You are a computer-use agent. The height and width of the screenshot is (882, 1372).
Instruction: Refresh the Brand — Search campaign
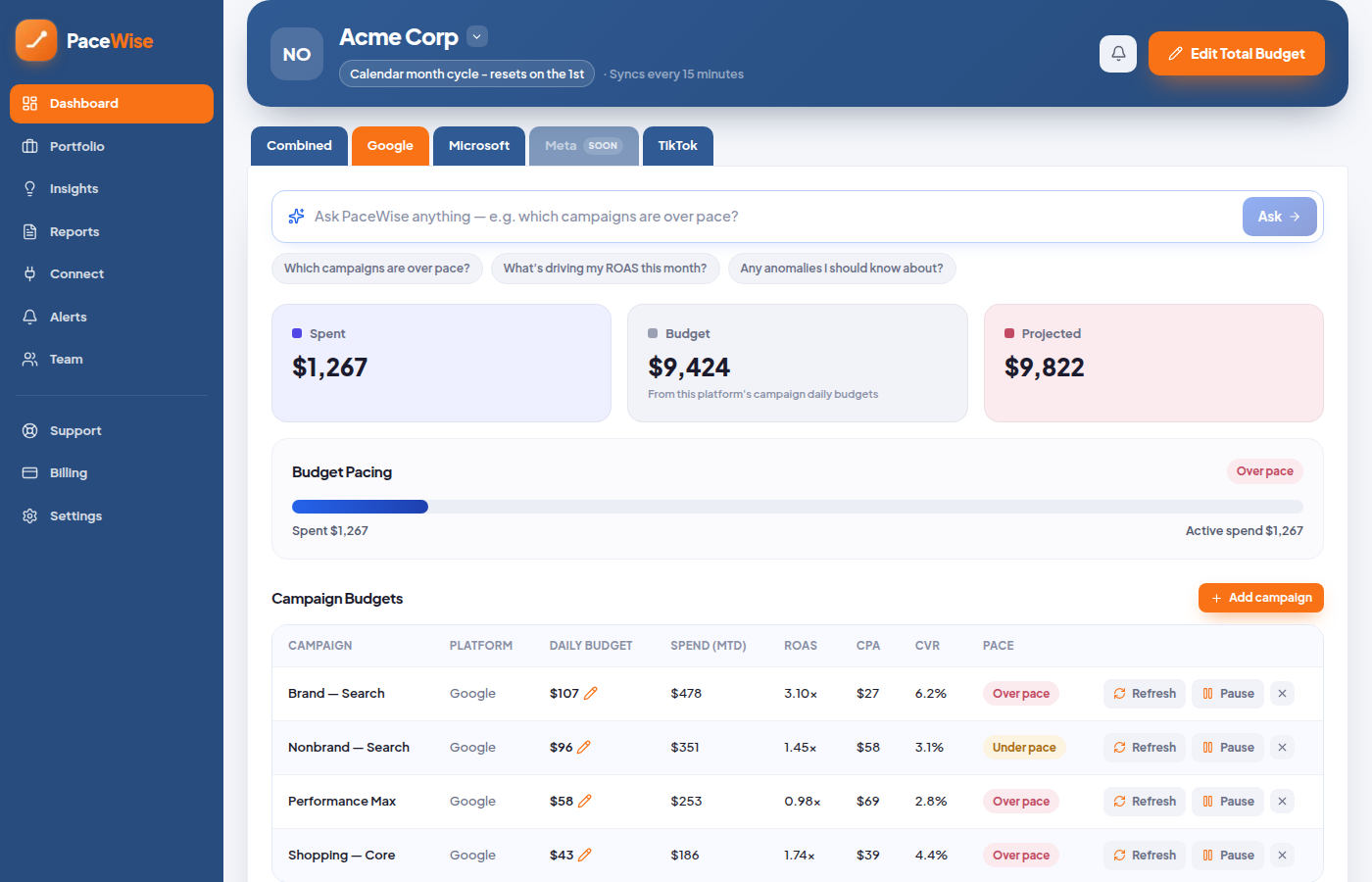click(x=1145, y=694)
